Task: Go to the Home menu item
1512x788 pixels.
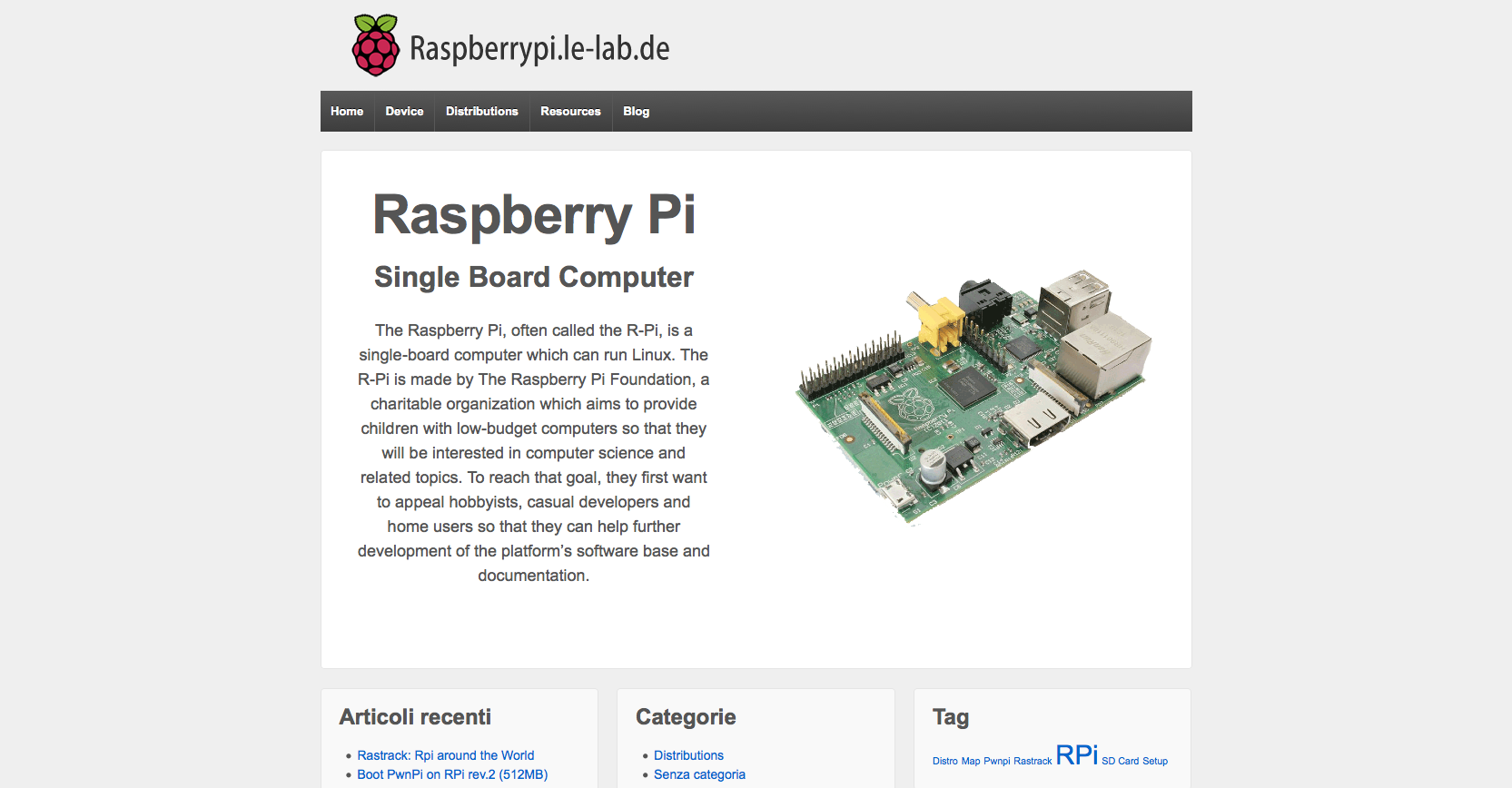Action: tap(347, 112)
